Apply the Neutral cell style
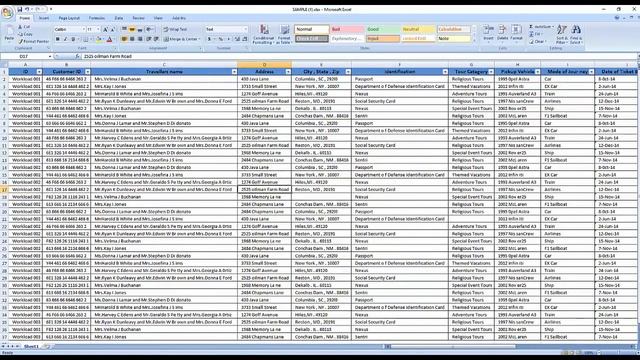The height and width of the screenshot is (360, 640). [x=418, y=29]
